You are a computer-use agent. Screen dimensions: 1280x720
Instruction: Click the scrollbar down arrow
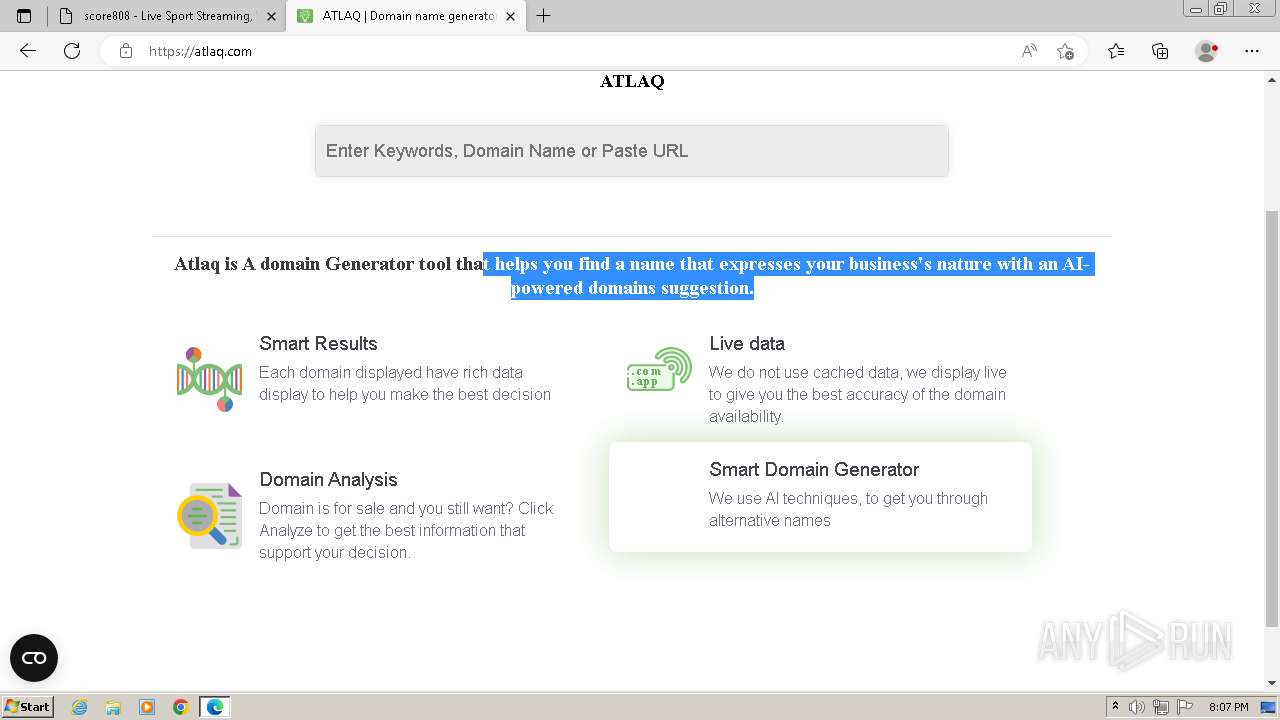pyautogui.click(x=1272, y=683)
